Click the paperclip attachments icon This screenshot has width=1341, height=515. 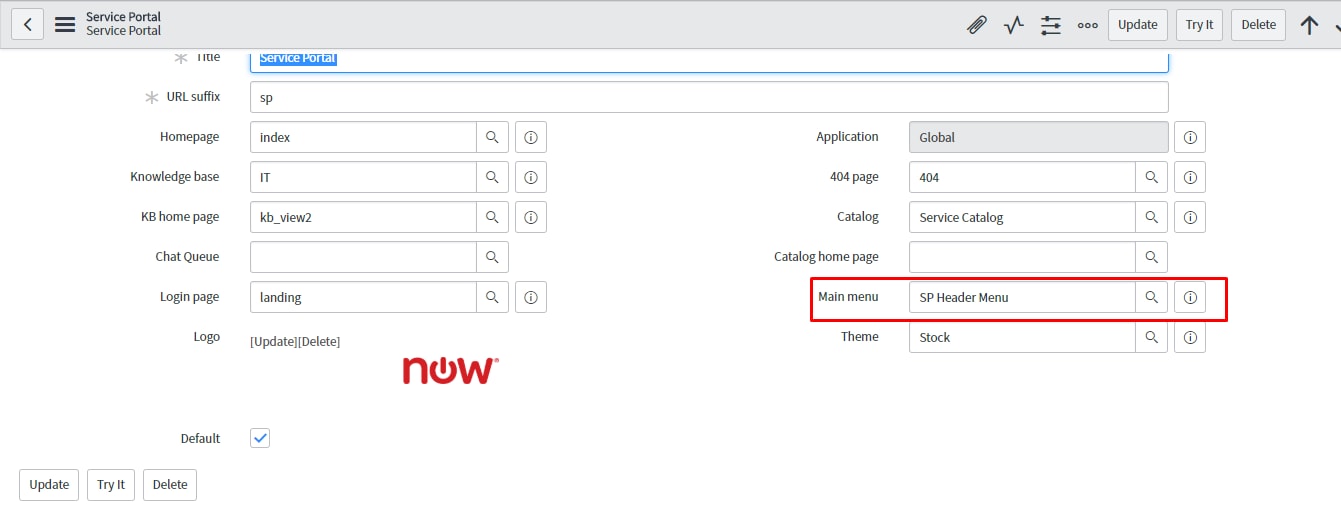pyautogui.click(x=977, y=25)
